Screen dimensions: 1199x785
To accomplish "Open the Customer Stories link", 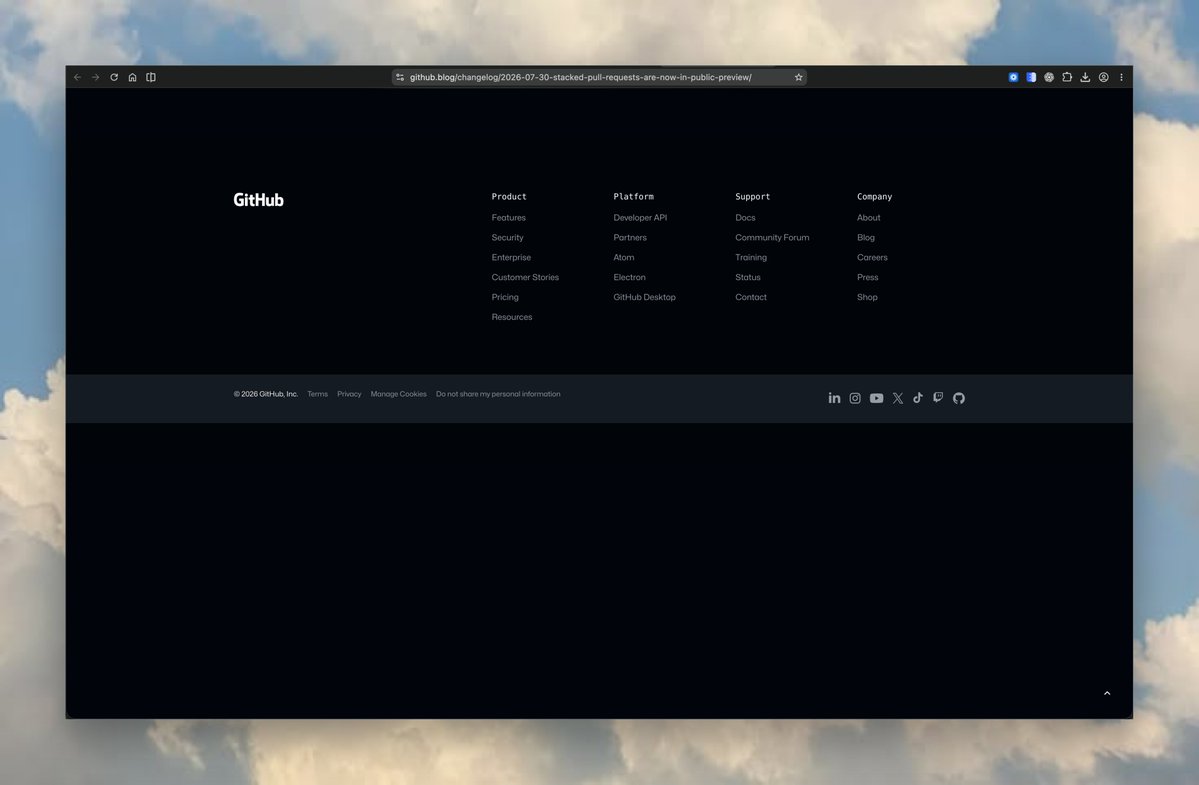I will click(x=525, y=277).
